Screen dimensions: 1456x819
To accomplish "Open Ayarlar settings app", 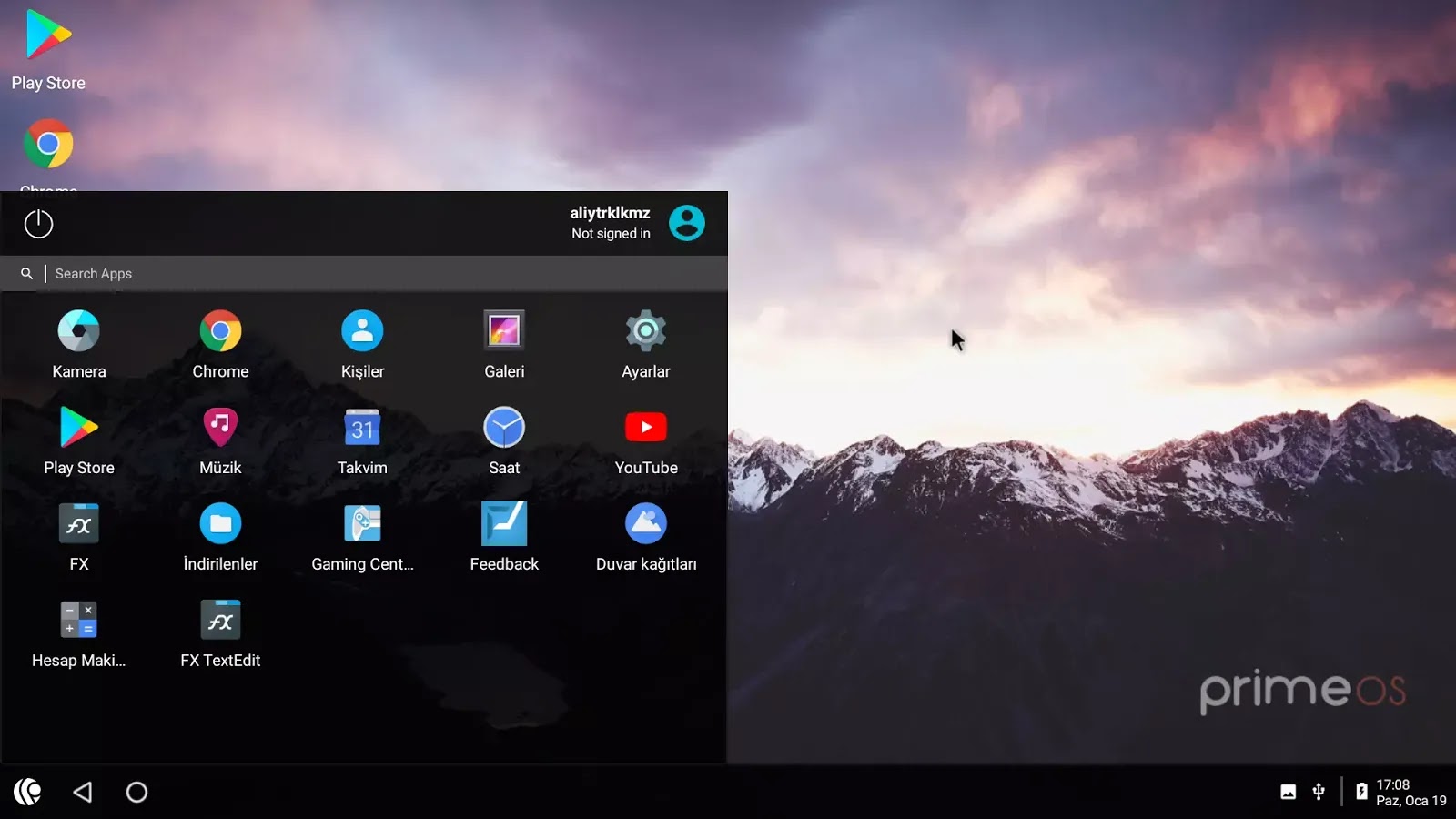I will 646,344.
